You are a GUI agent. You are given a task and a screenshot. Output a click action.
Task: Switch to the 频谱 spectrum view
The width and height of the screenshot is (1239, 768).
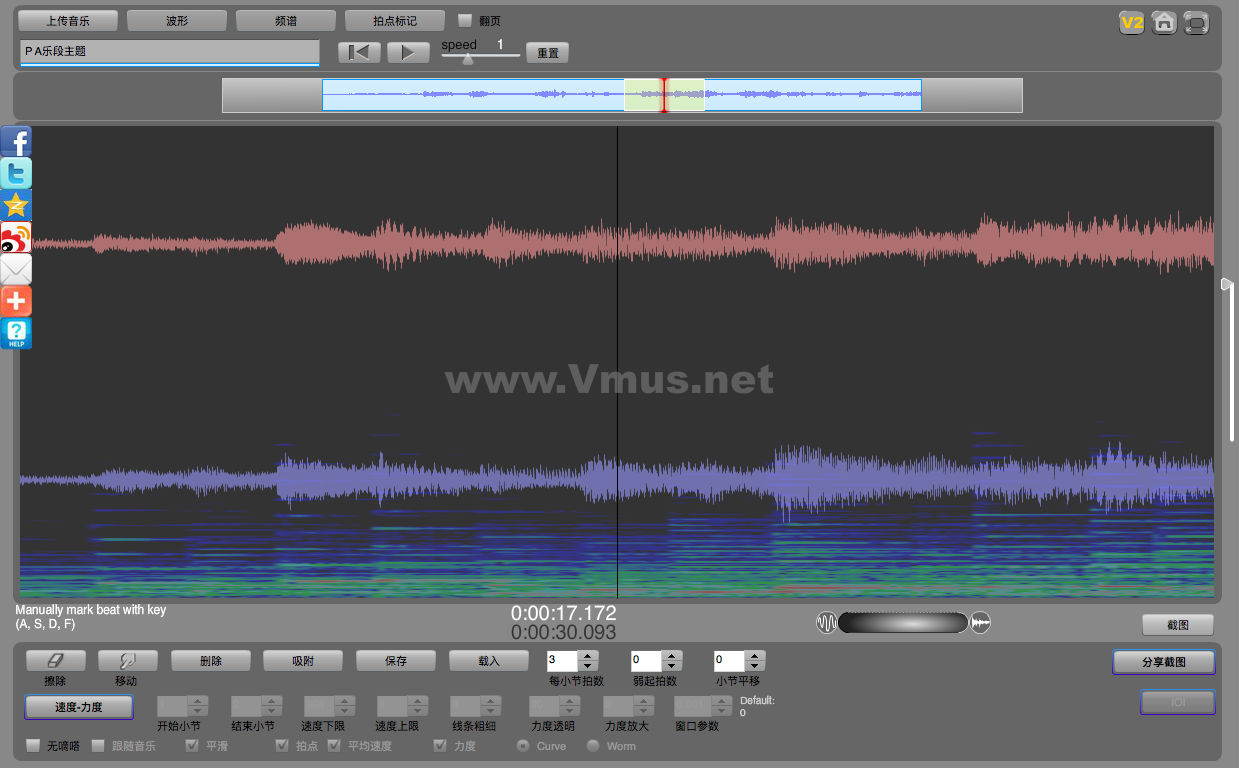click(x=285, y=20)
